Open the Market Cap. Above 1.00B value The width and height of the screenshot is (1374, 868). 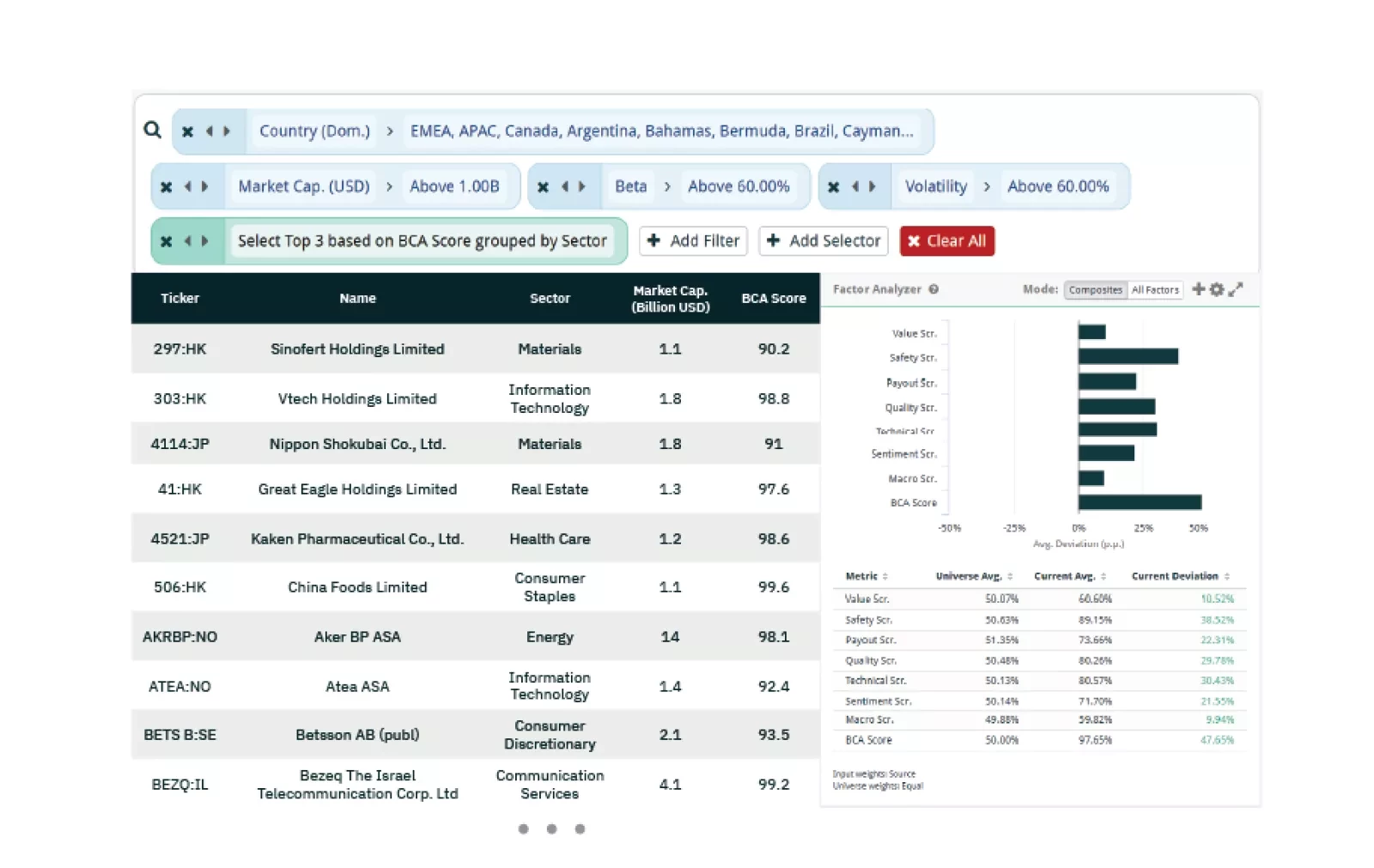[x=454, y=186]
